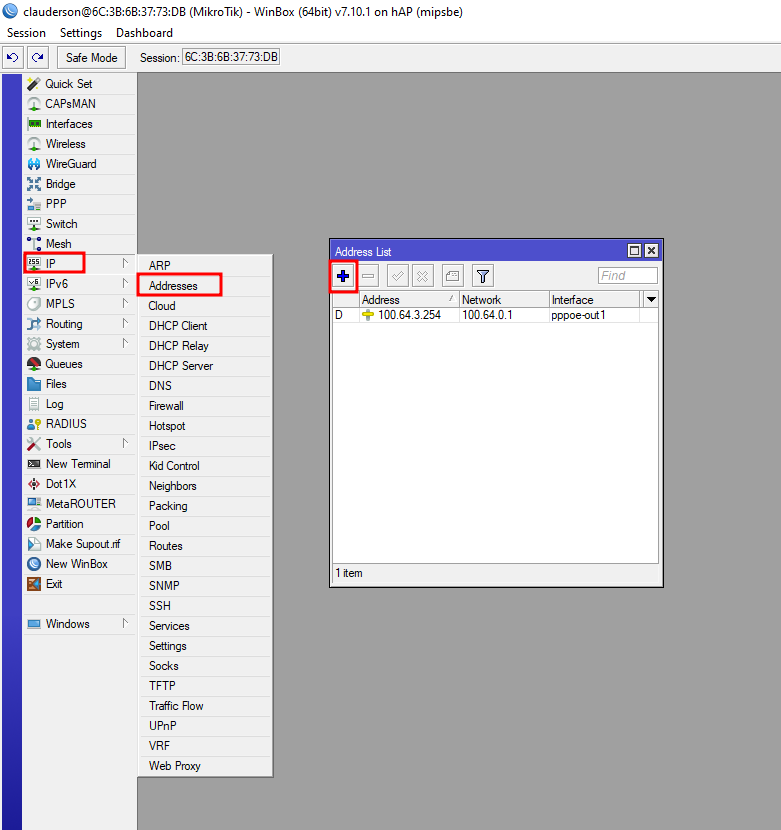Image resolution: width=781 pixels, height=830 pixels.
Task: Click the redo arrow in top toolbar
Action: (38, 58)
